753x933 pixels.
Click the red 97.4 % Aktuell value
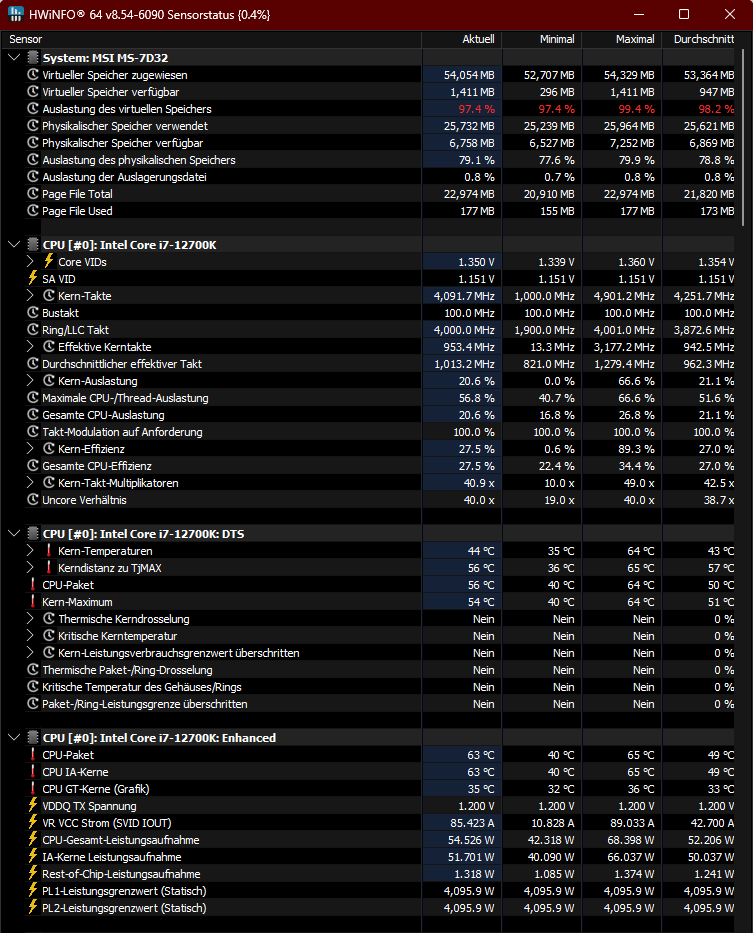coord(476,109)
